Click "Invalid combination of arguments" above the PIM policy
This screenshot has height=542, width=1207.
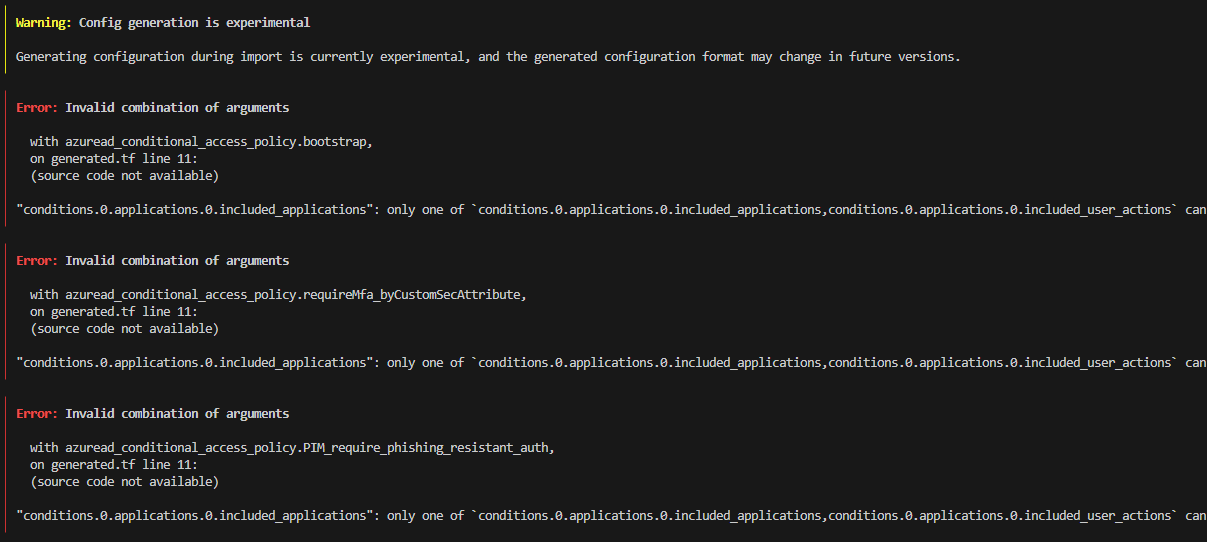(177, 414)
